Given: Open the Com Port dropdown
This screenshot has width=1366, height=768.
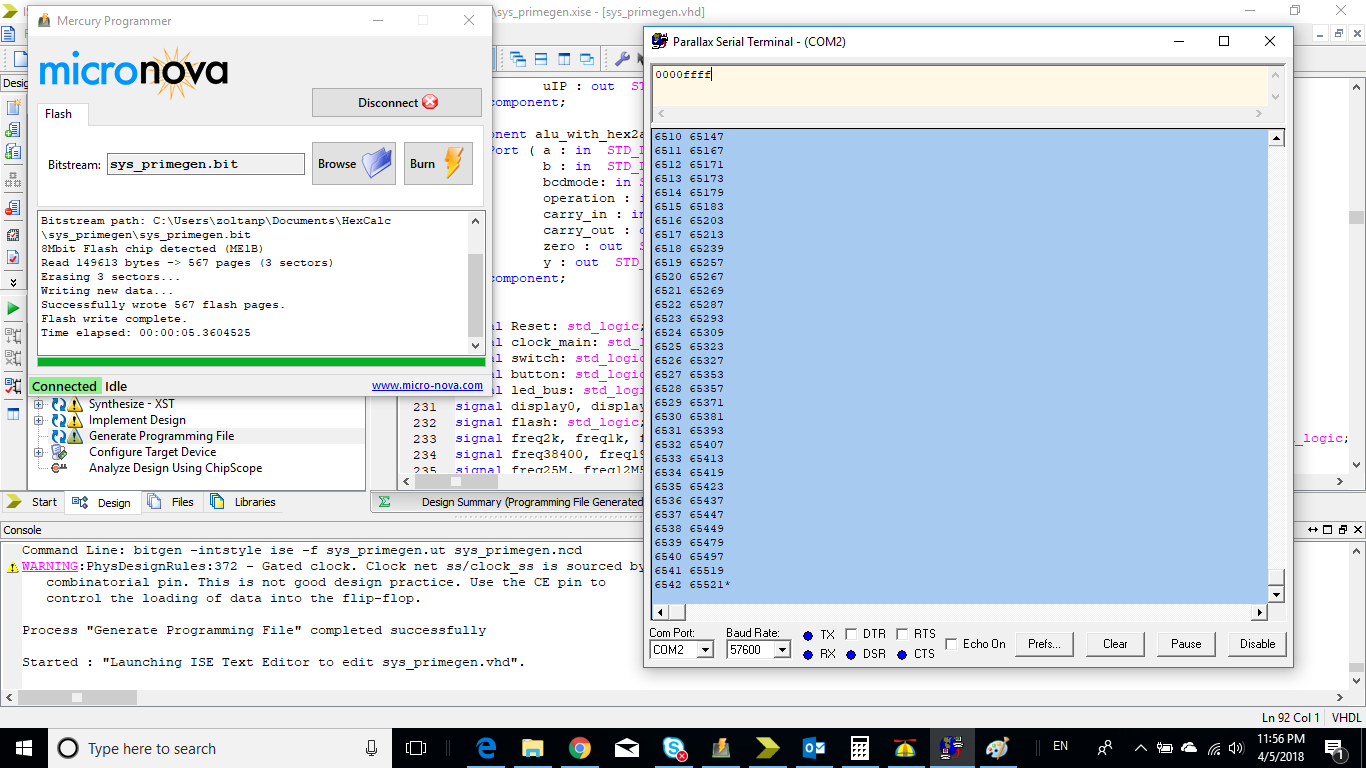Looking at the screenshot, I should (705, 650).
